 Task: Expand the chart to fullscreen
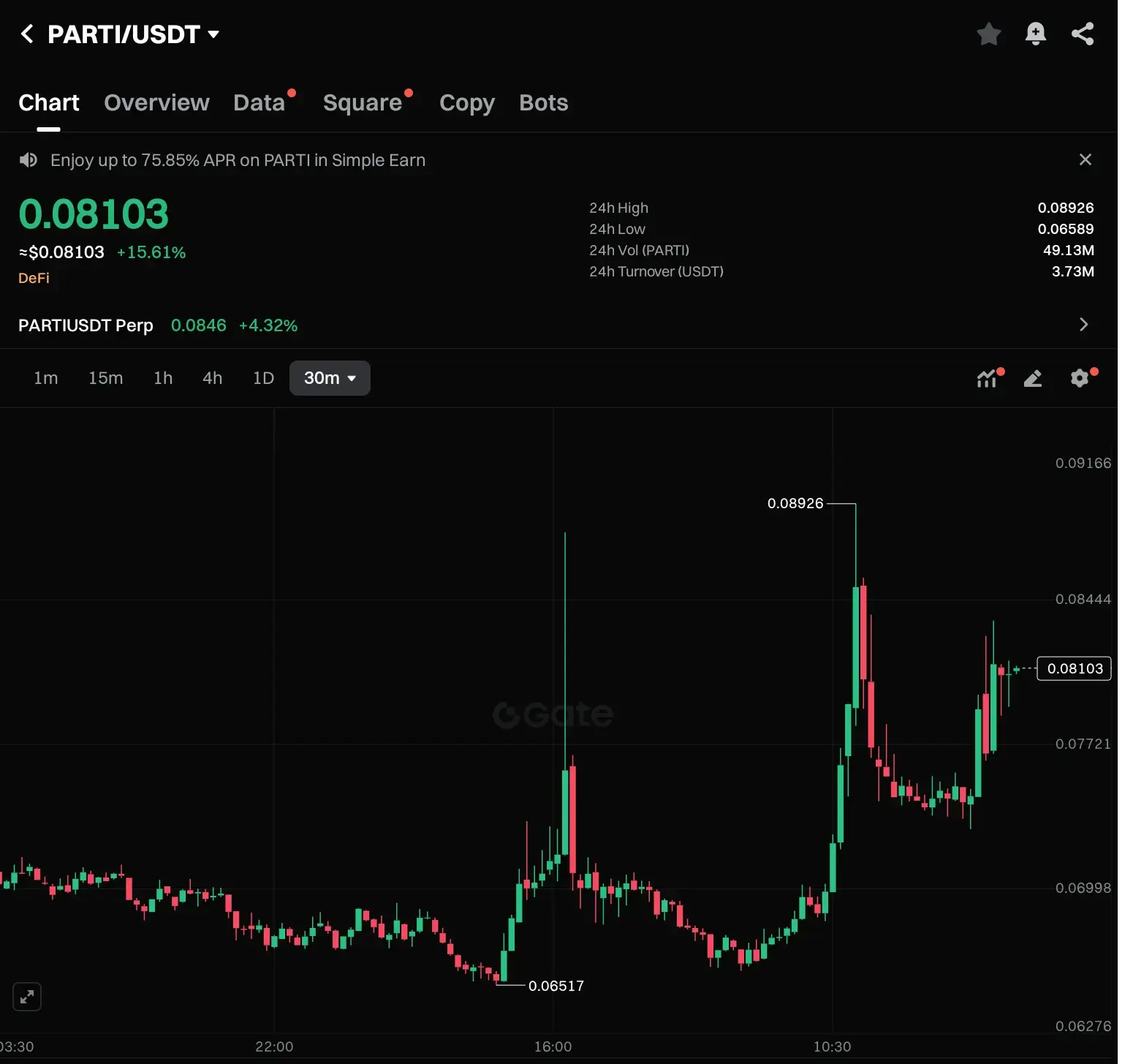tap(27, 997)
